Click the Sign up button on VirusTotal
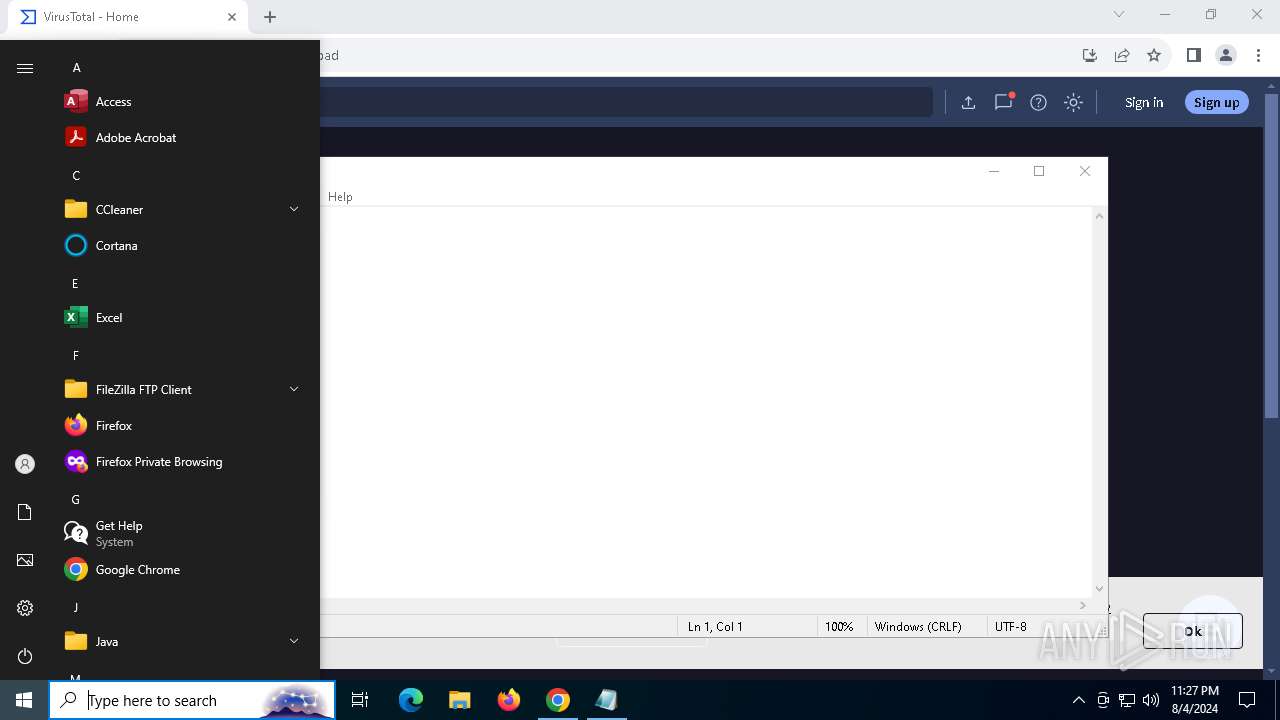Viewport: 1280px width, 720px height. [x=1216, y=102]
